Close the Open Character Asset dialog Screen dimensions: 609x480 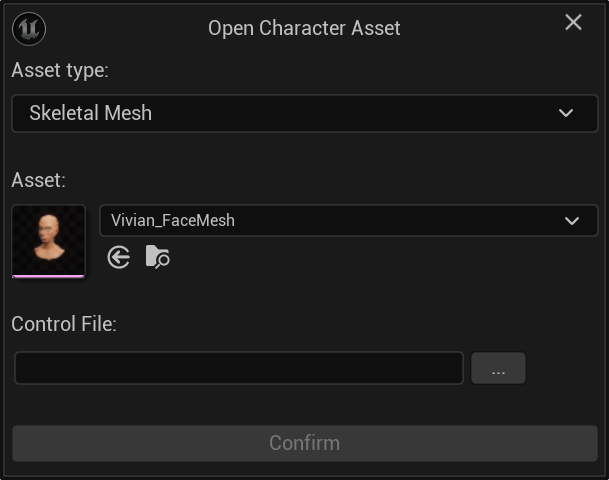(x=573, y=23)
